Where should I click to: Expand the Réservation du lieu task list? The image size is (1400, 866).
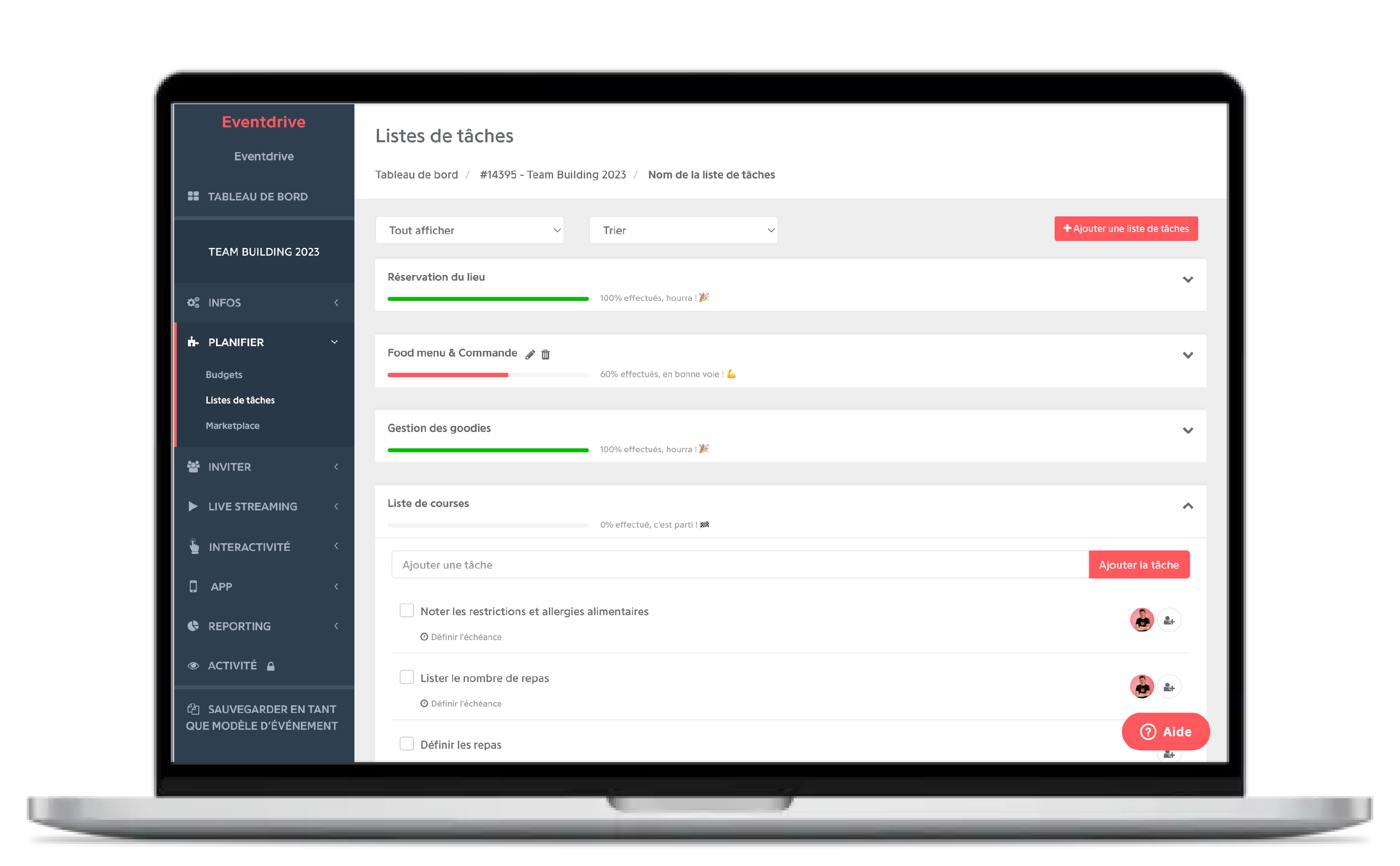click(x=1189, y=279)
